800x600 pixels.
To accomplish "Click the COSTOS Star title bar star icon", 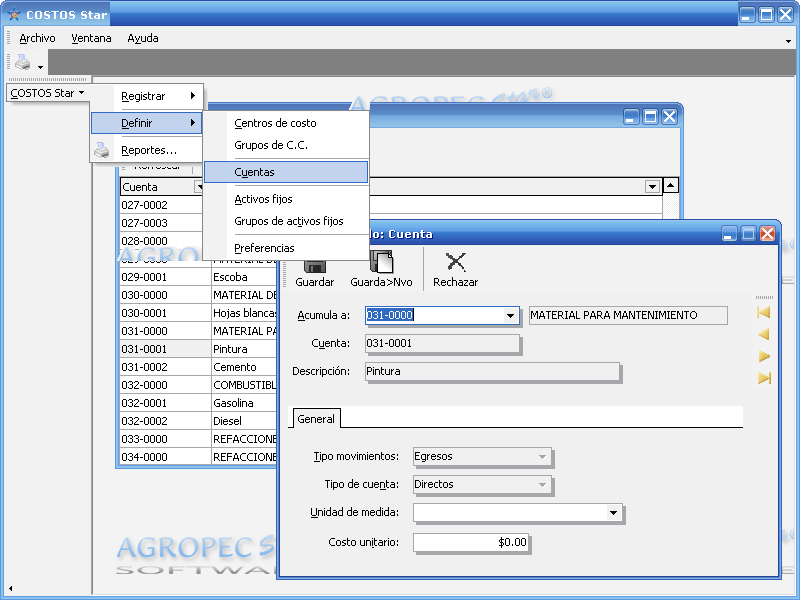I will (14, 14).
